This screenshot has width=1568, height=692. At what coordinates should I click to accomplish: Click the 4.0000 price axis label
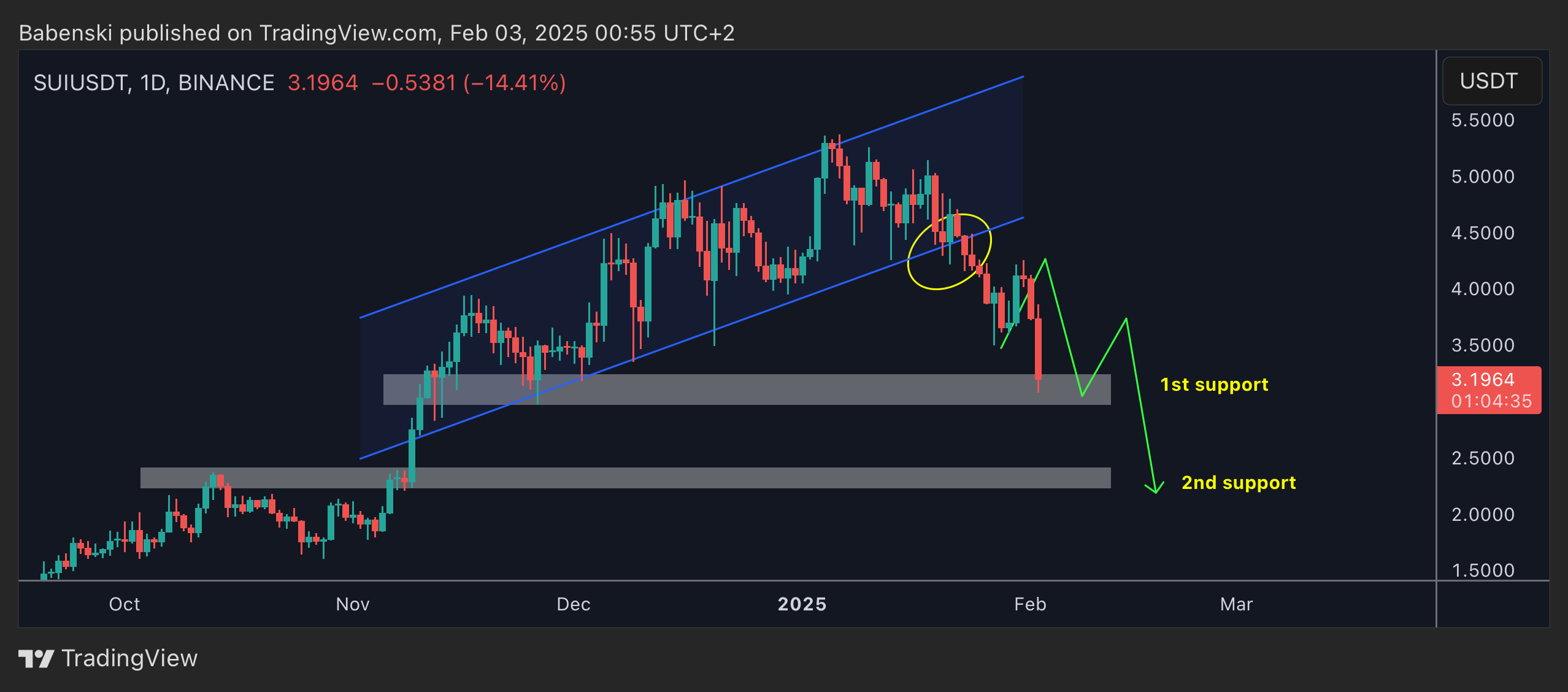pyautogui.click(x=1483, y=289)
